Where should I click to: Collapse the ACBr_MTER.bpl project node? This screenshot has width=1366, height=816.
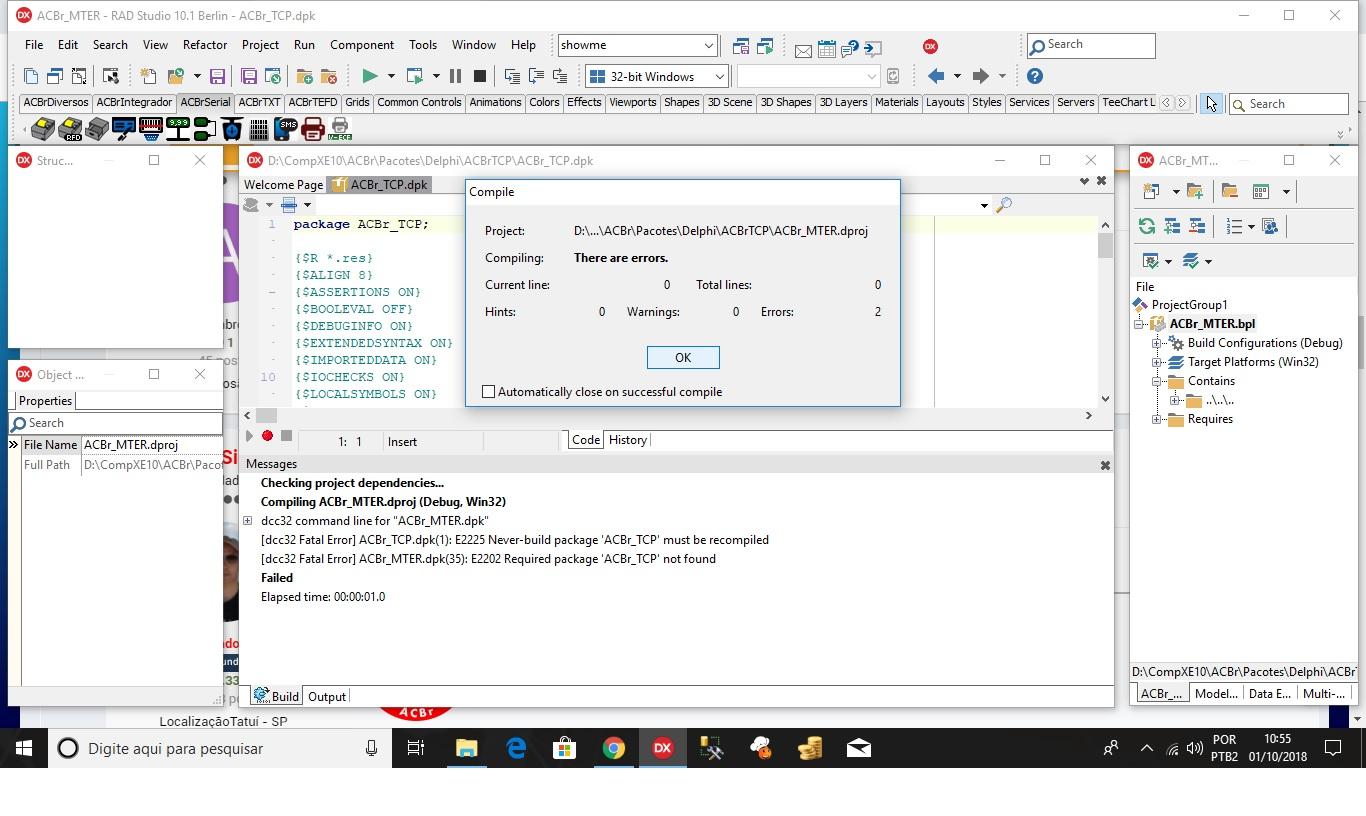[x=1139, y=324]
